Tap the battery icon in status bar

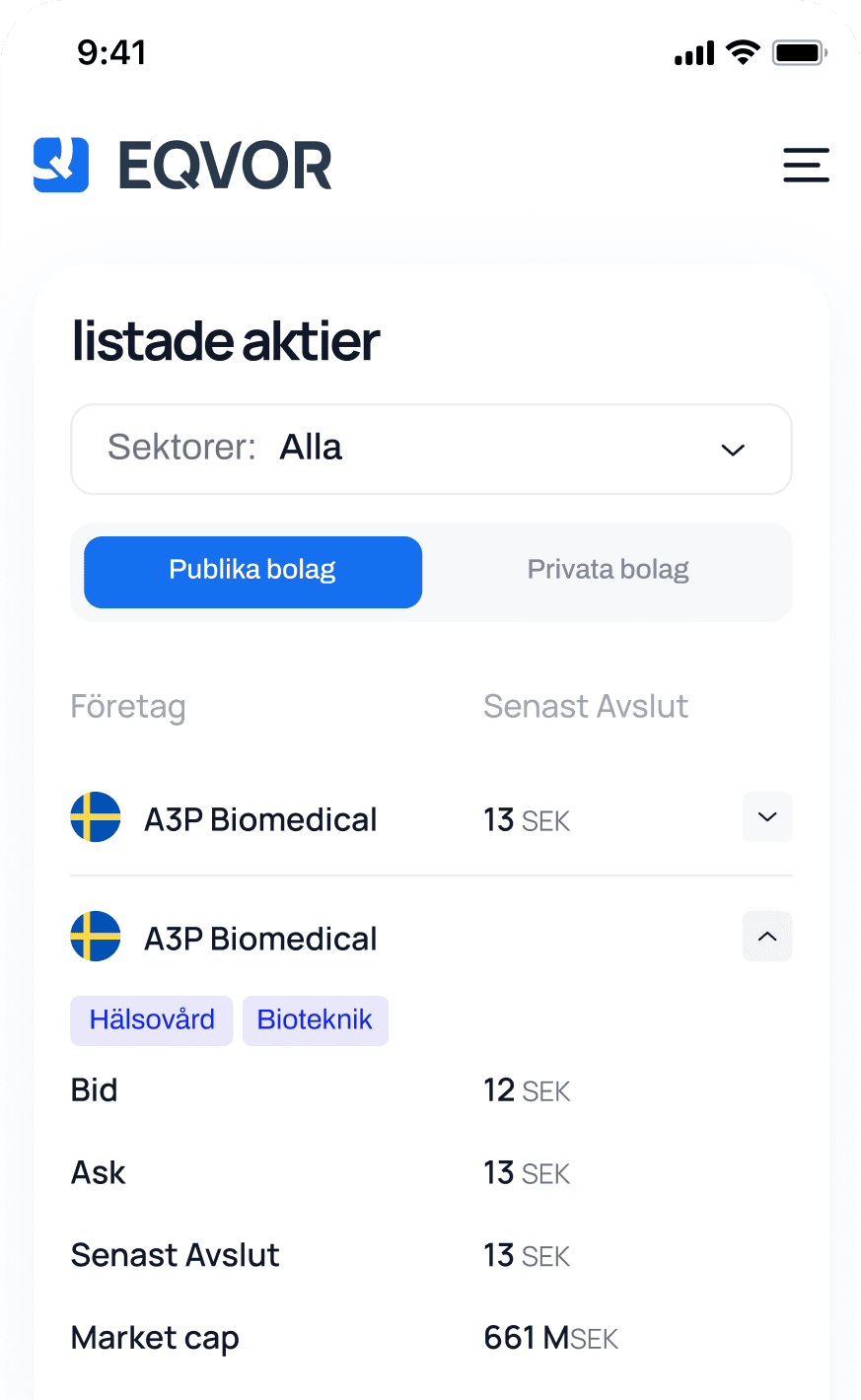[x=799, y=52]
